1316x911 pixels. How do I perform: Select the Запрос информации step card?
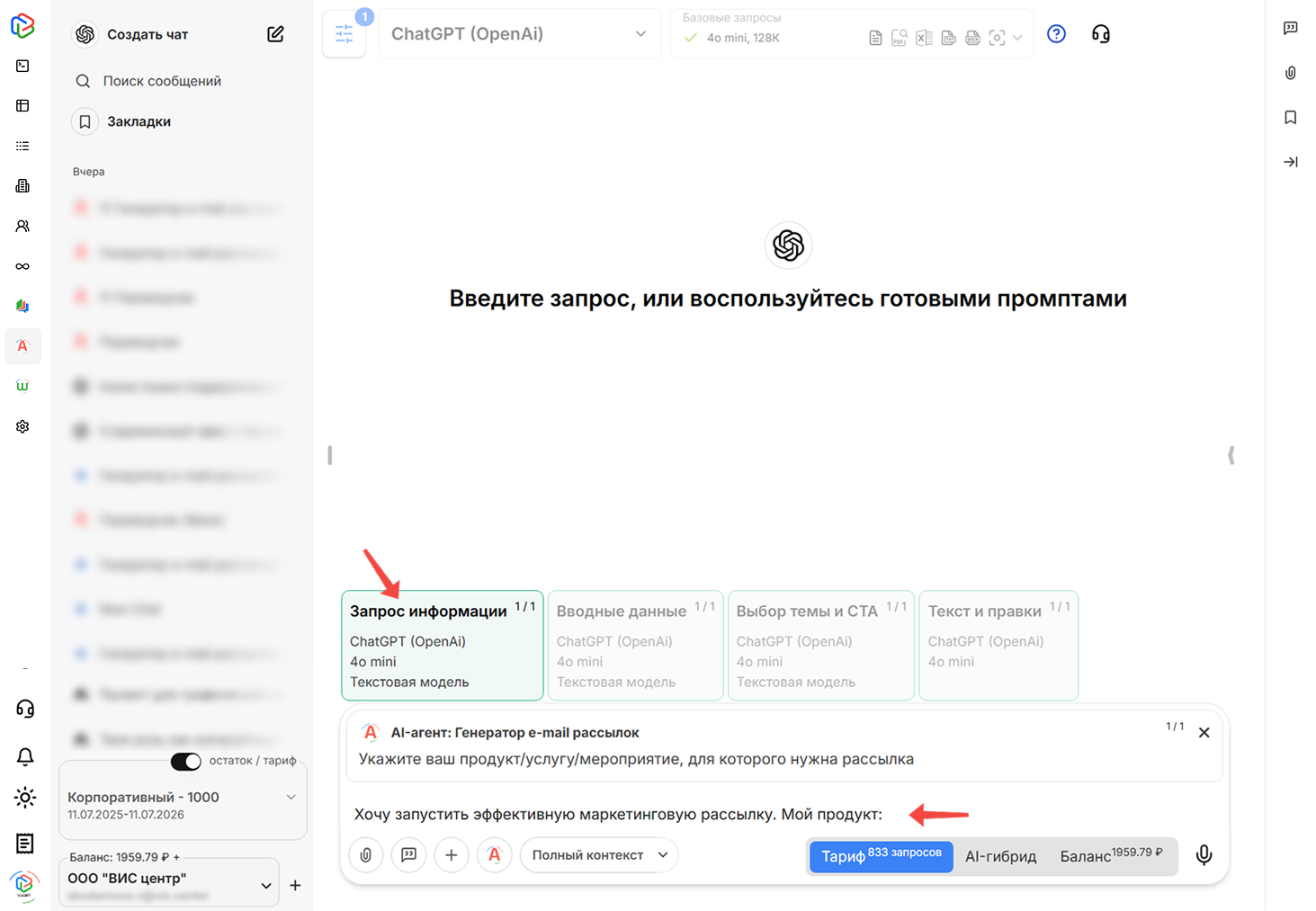(442, 645)
